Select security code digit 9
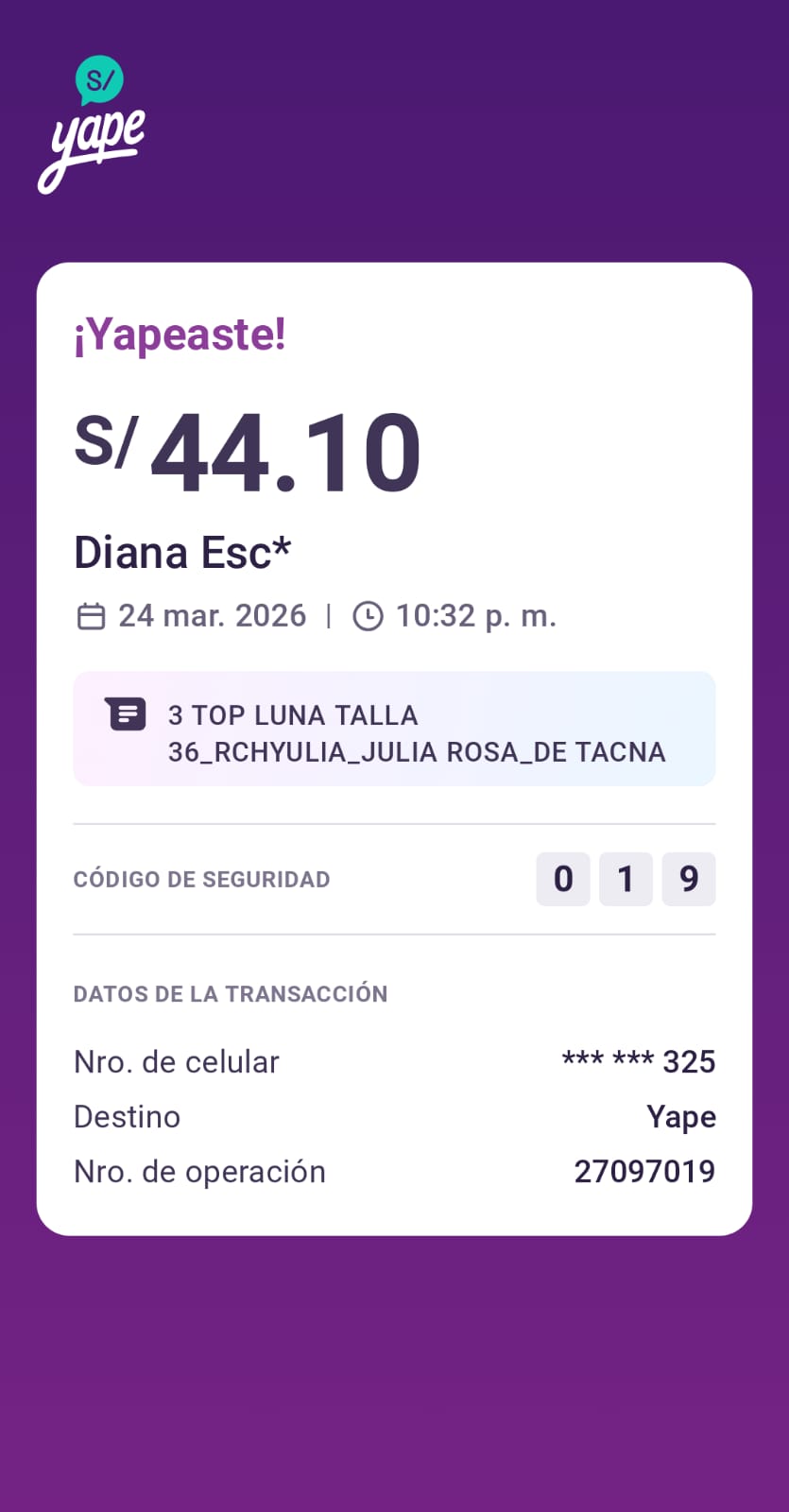789x1512 pixels. [689, 879]
